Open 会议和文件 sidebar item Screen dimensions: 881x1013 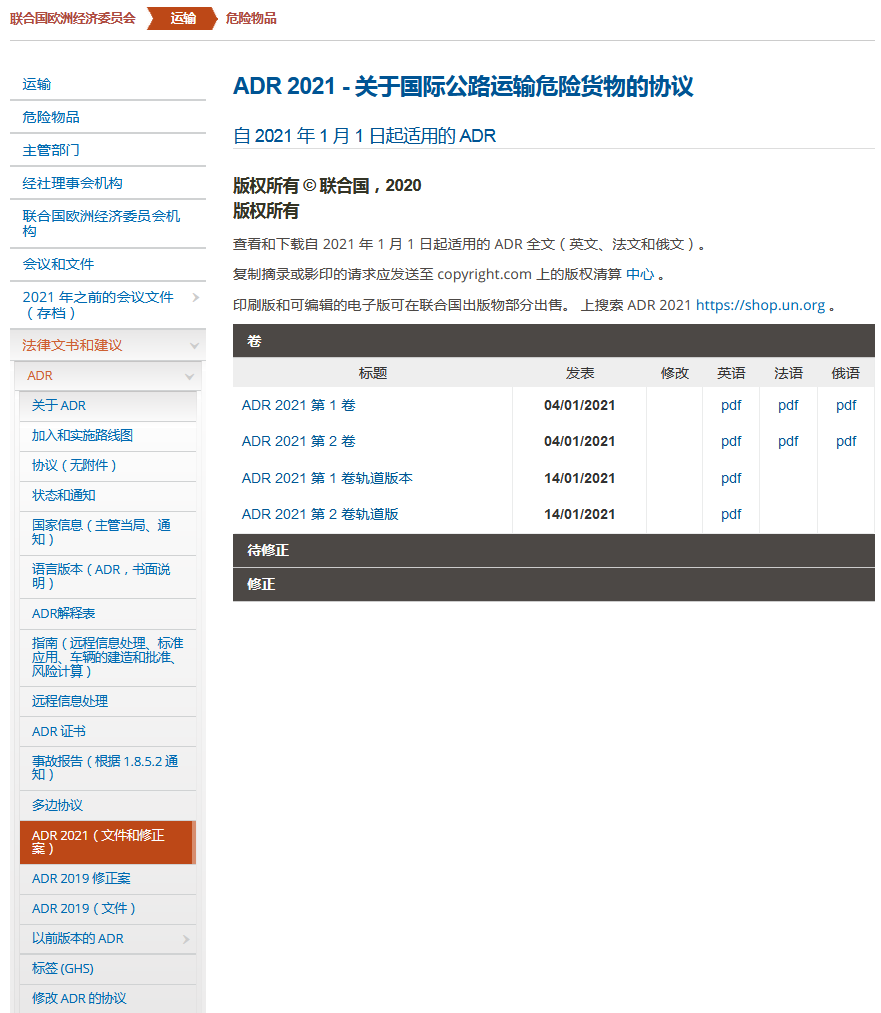pyautogui.click(x=58, y=264)
